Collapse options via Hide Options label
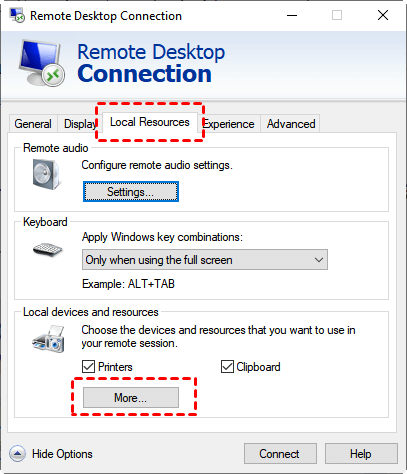 tap(62, 454)
